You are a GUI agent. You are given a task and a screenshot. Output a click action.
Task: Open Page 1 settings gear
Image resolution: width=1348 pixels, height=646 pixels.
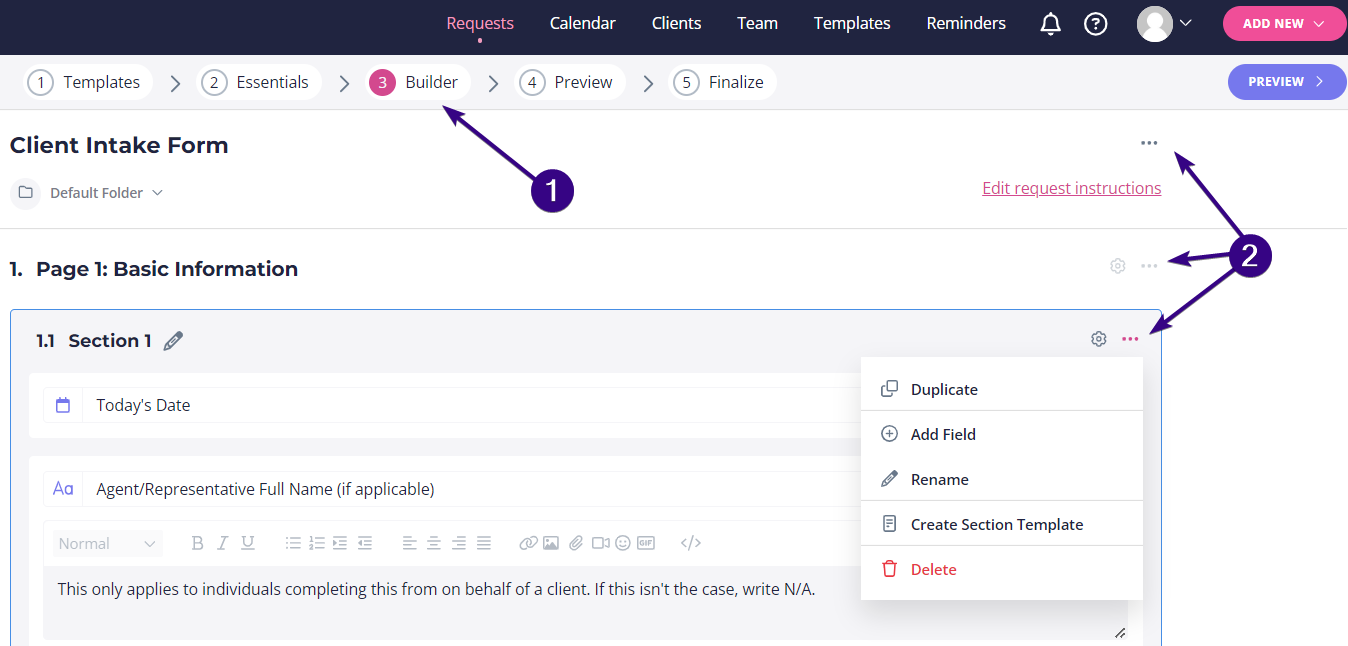coord(1118,266)
